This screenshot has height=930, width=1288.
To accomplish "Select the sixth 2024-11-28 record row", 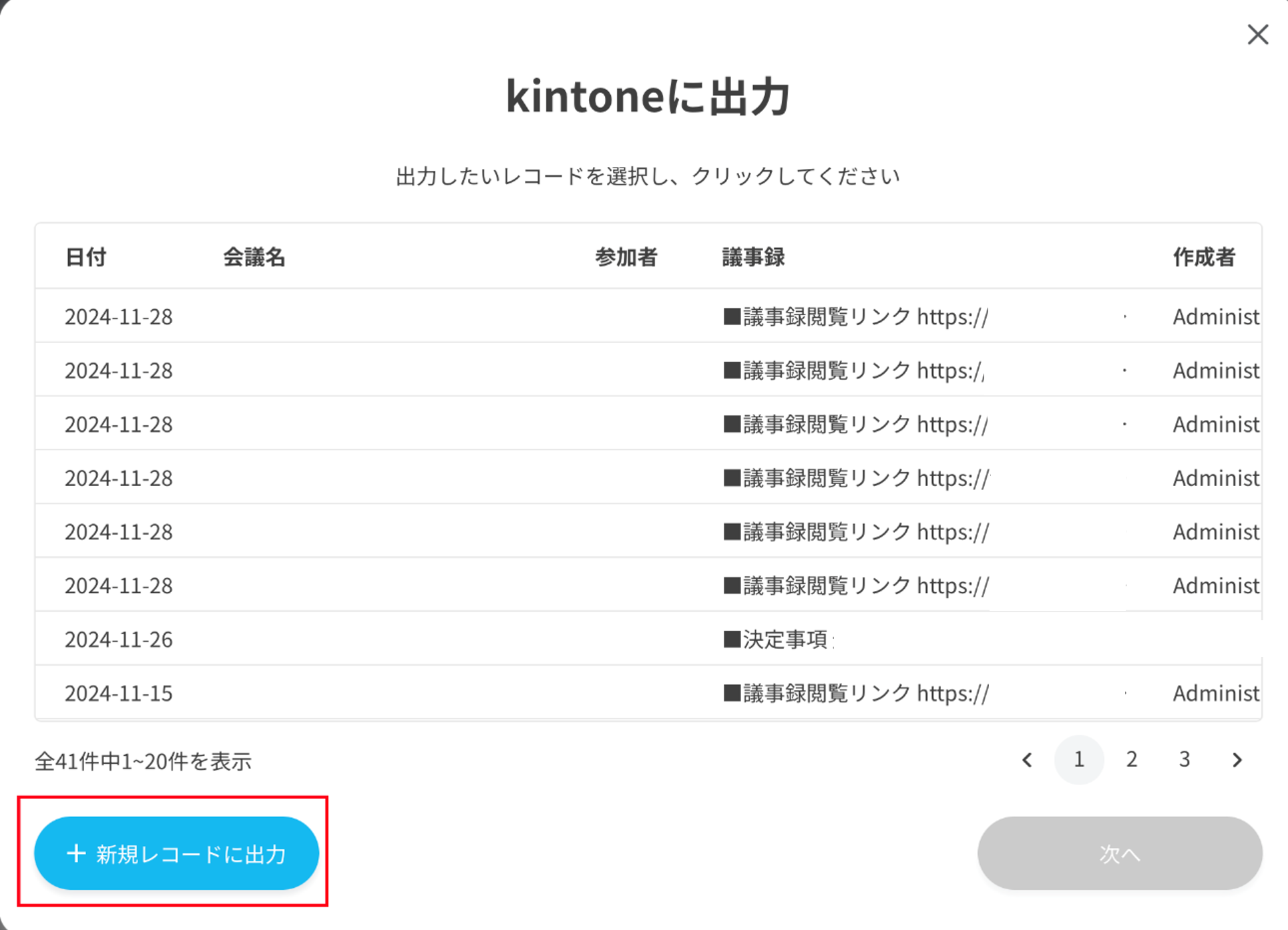I will [x=648, y=586].
